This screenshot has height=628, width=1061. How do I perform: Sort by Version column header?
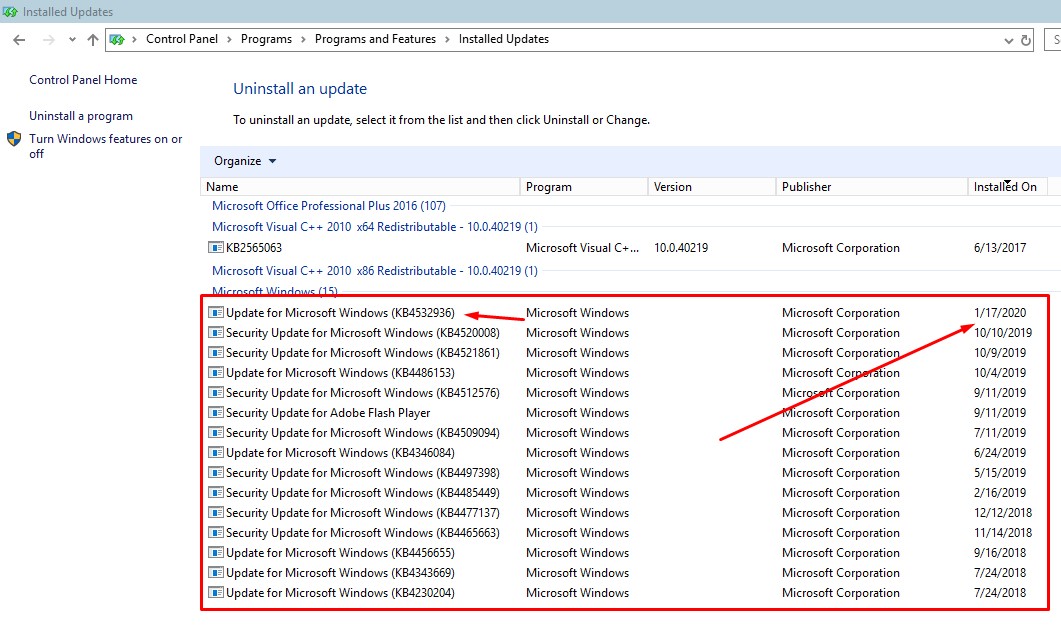pyautogui.click(x=711, y=187)
